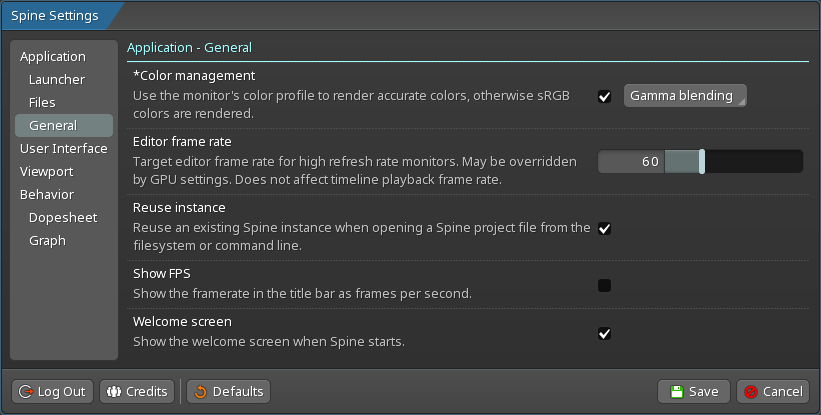
Task: Click the Log Out power icon
Action: point(25,392)
